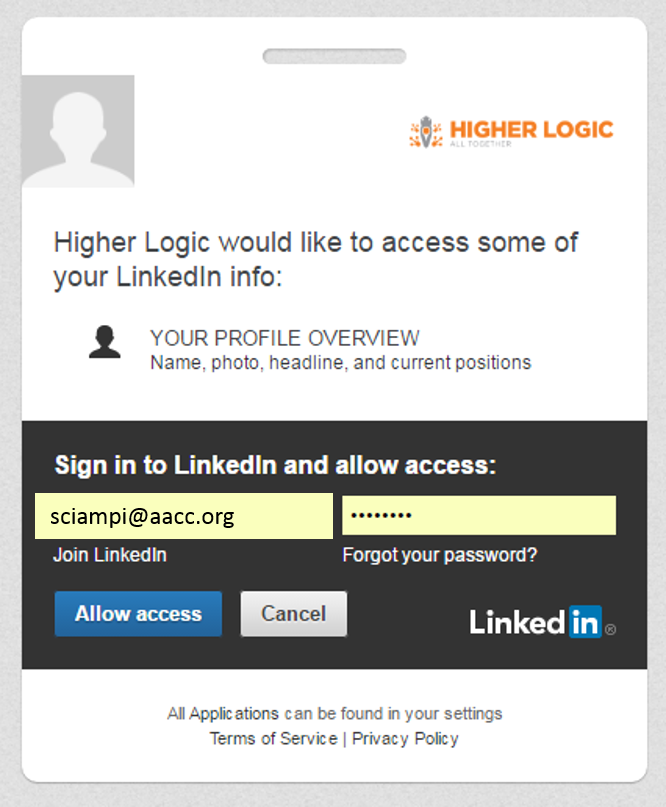This screenshot has width=666, height=807.
Task: Open the Terms of Service link
Action: pos(273,738)
